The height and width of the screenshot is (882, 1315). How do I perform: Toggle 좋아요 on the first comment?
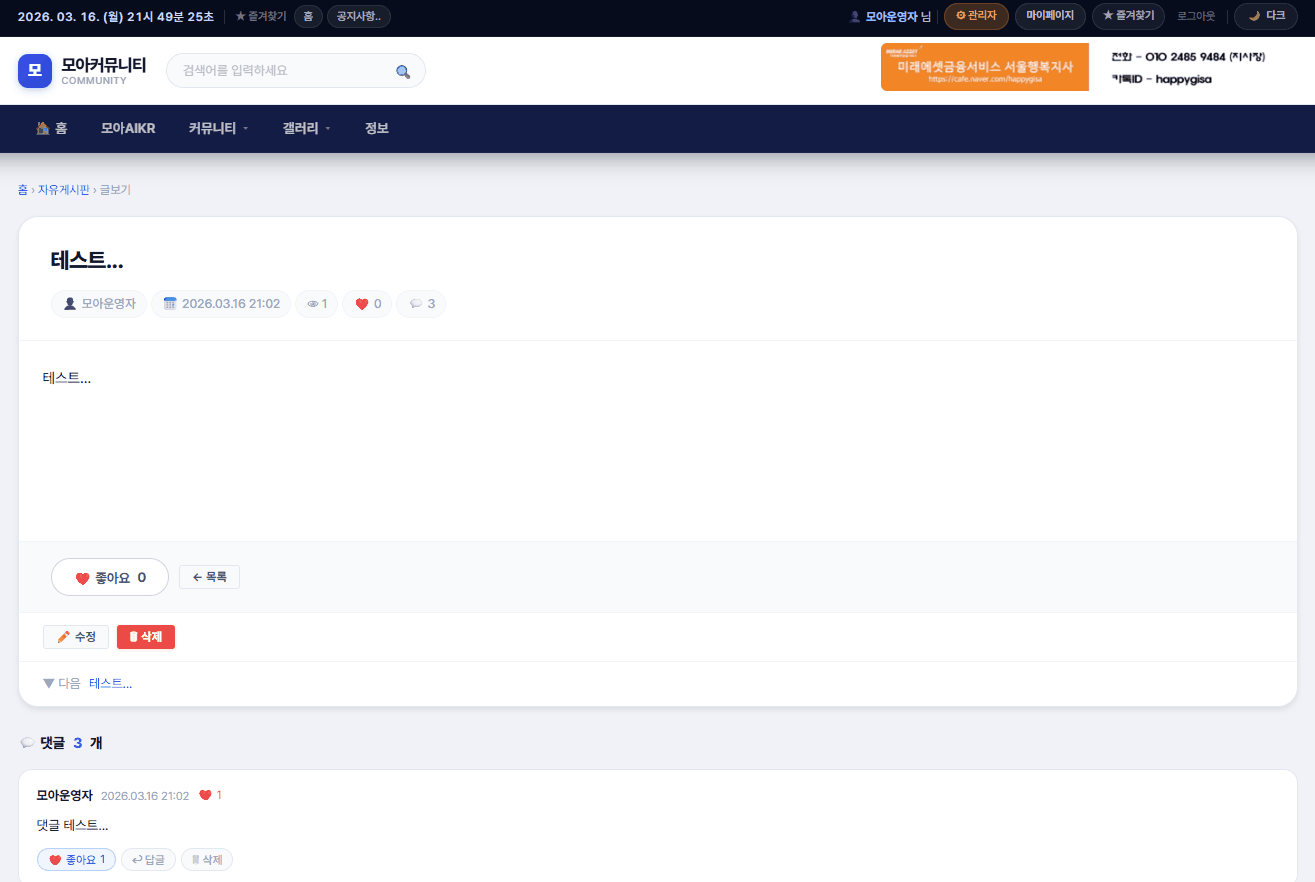[x=76, y=860]
